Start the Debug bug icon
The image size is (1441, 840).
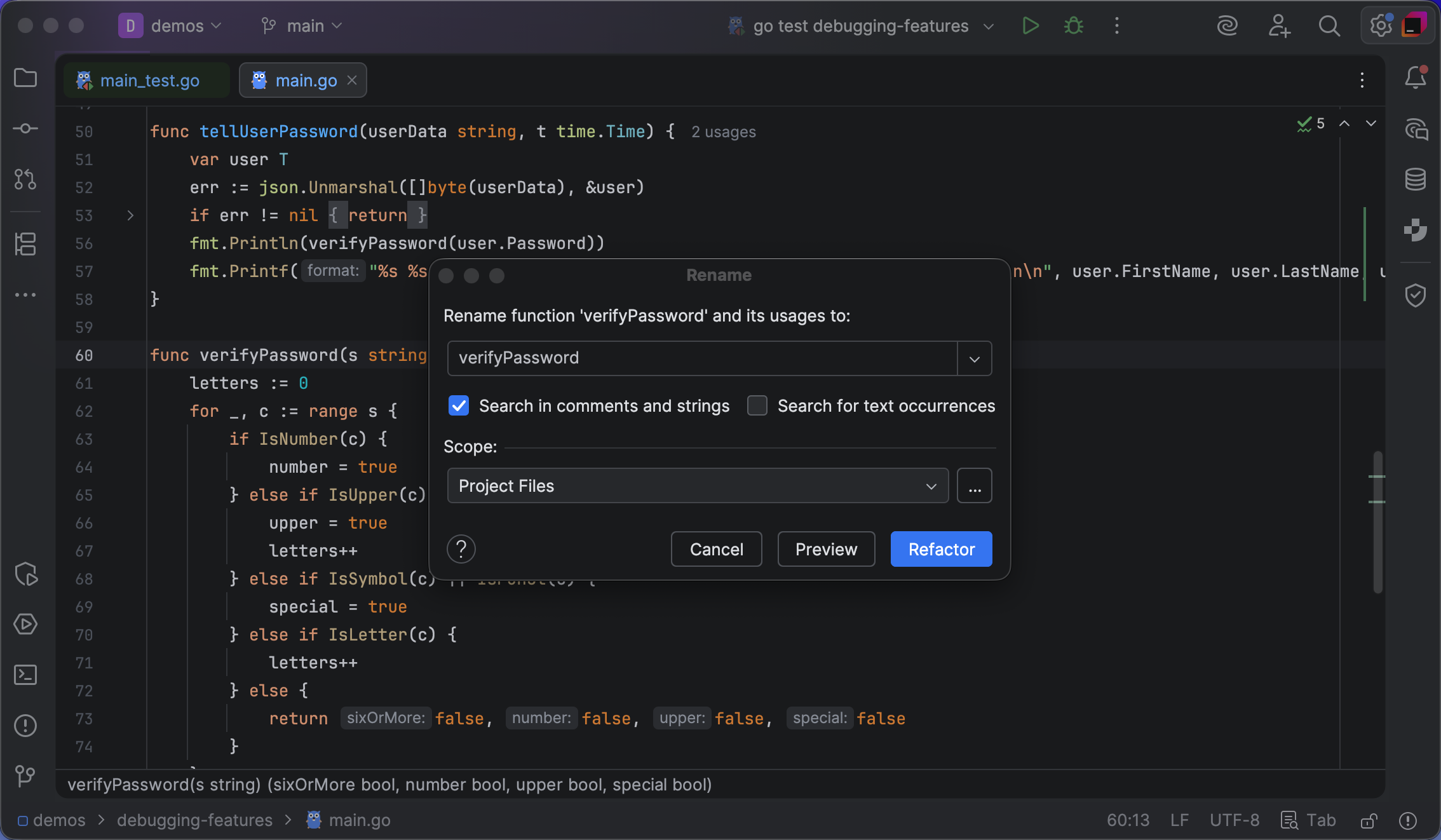pyautogui.click(x=1073, y=26)
